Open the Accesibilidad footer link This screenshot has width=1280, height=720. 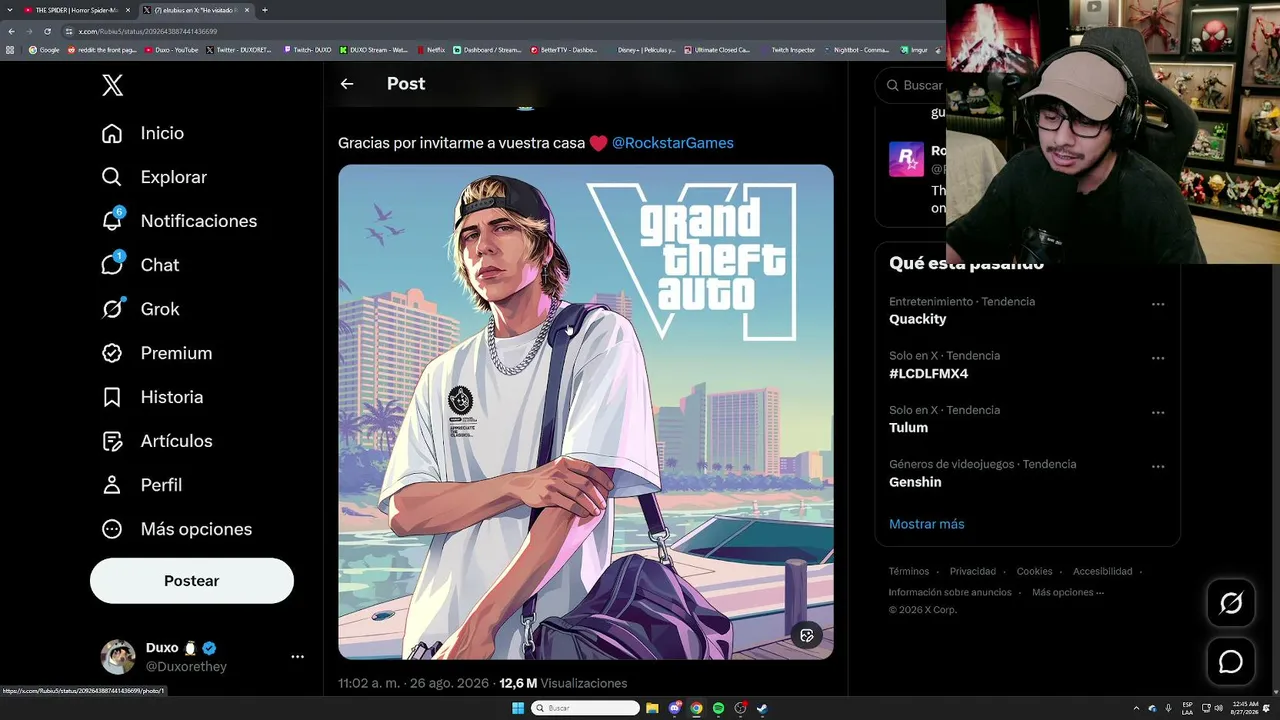(1103, 572)
